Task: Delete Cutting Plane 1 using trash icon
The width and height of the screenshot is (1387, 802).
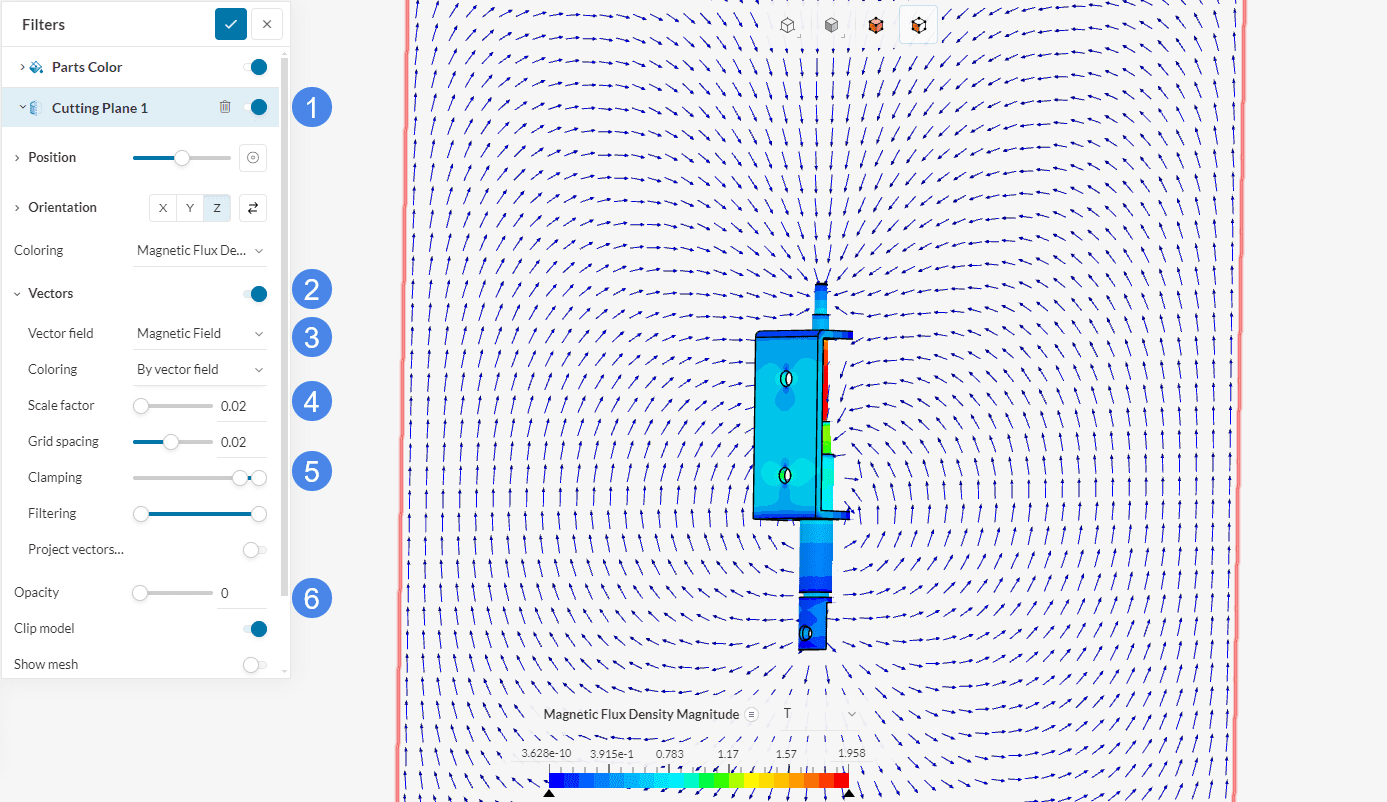Action: click(x=225, y=107)
